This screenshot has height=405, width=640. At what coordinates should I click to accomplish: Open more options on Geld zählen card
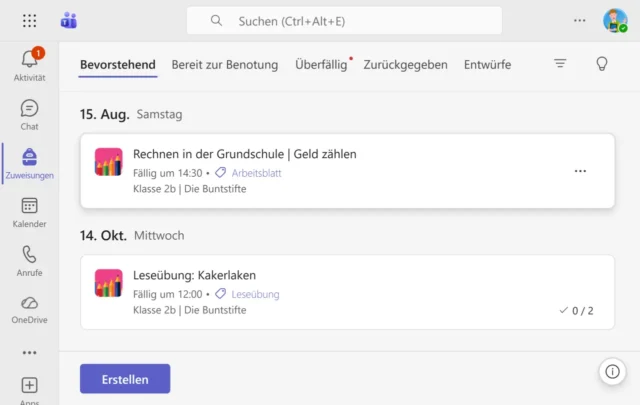point(580,171)
